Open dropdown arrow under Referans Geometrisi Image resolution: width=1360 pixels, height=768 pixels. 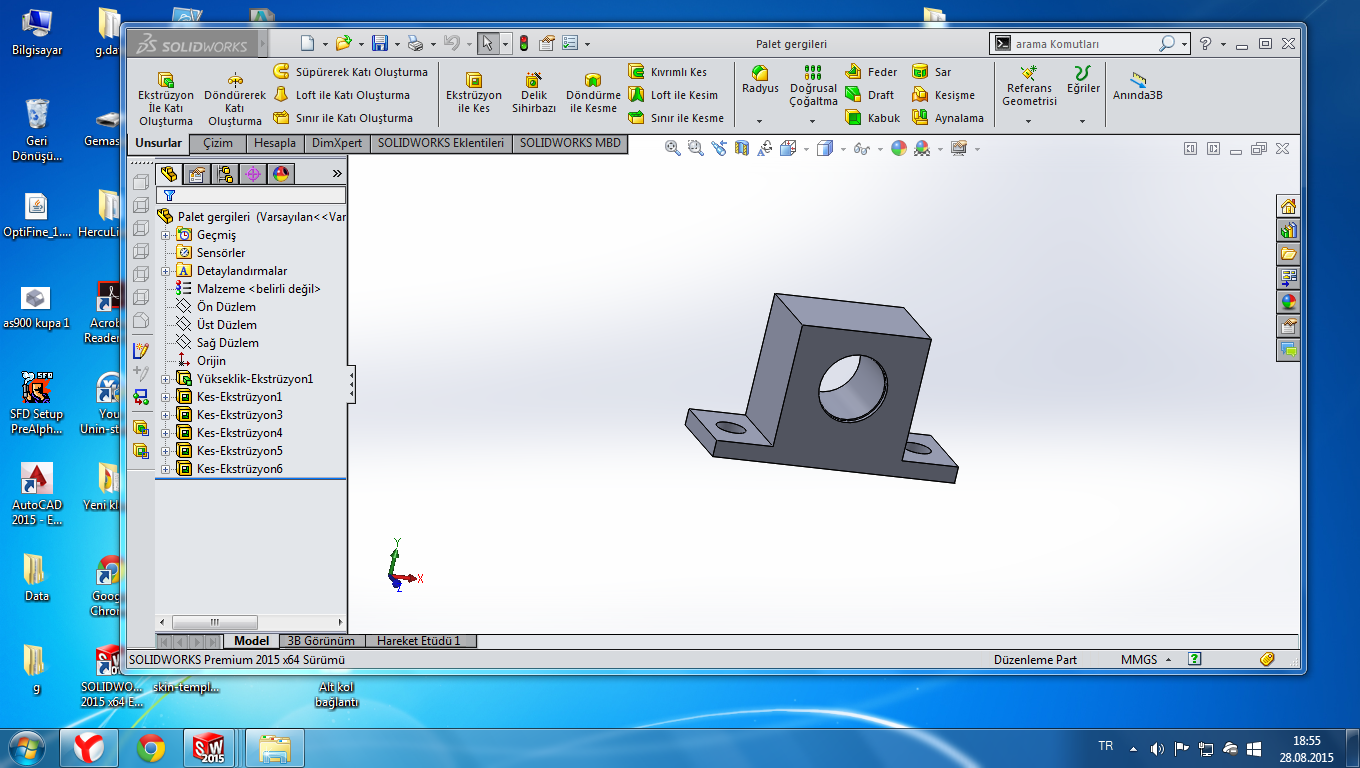pyautogui.click(x=1029, y=121)
